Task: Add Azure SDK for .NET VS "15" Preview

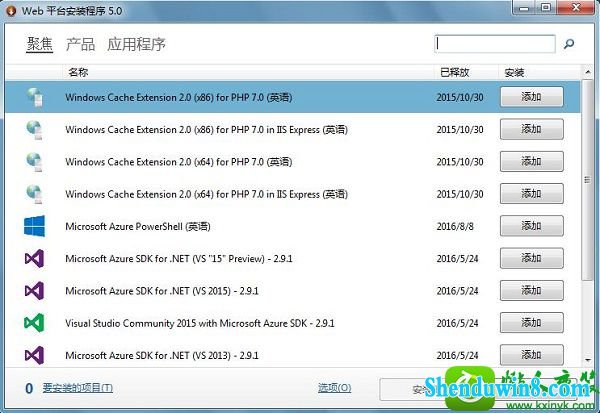Action: point(532,258)
